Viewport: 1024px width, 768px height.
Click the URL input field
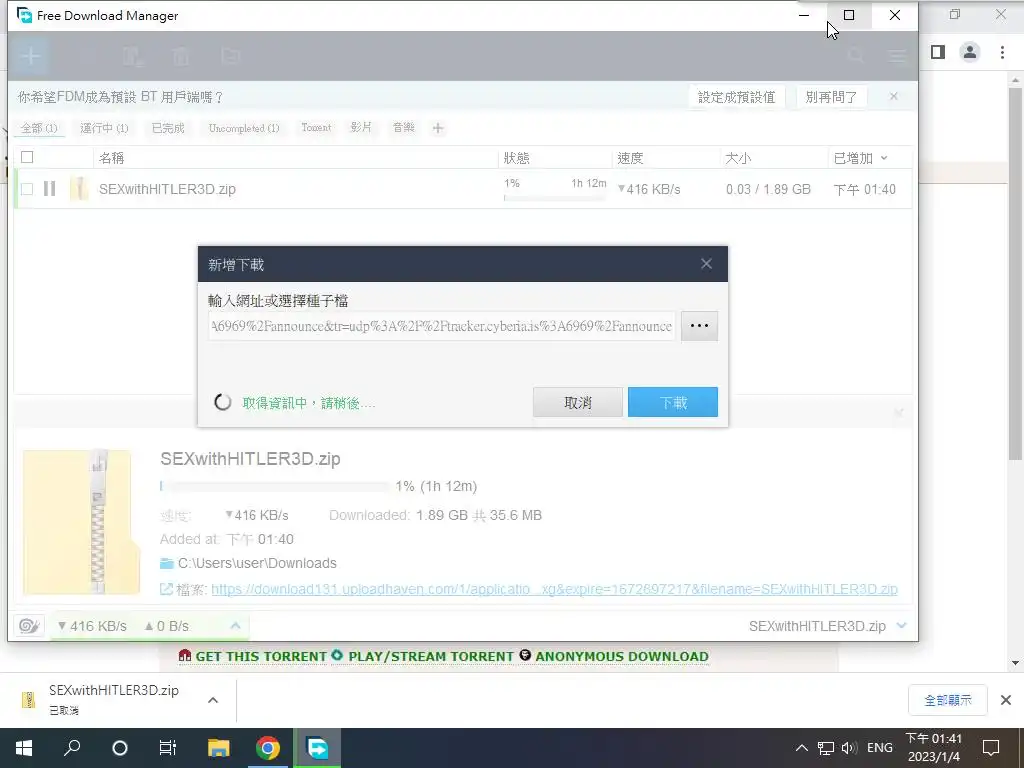click(x=441, y=326)
